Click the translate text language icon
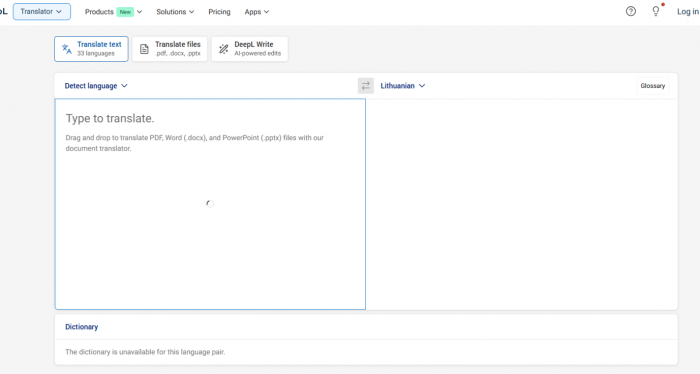700x374 pixels. point(67,49)
